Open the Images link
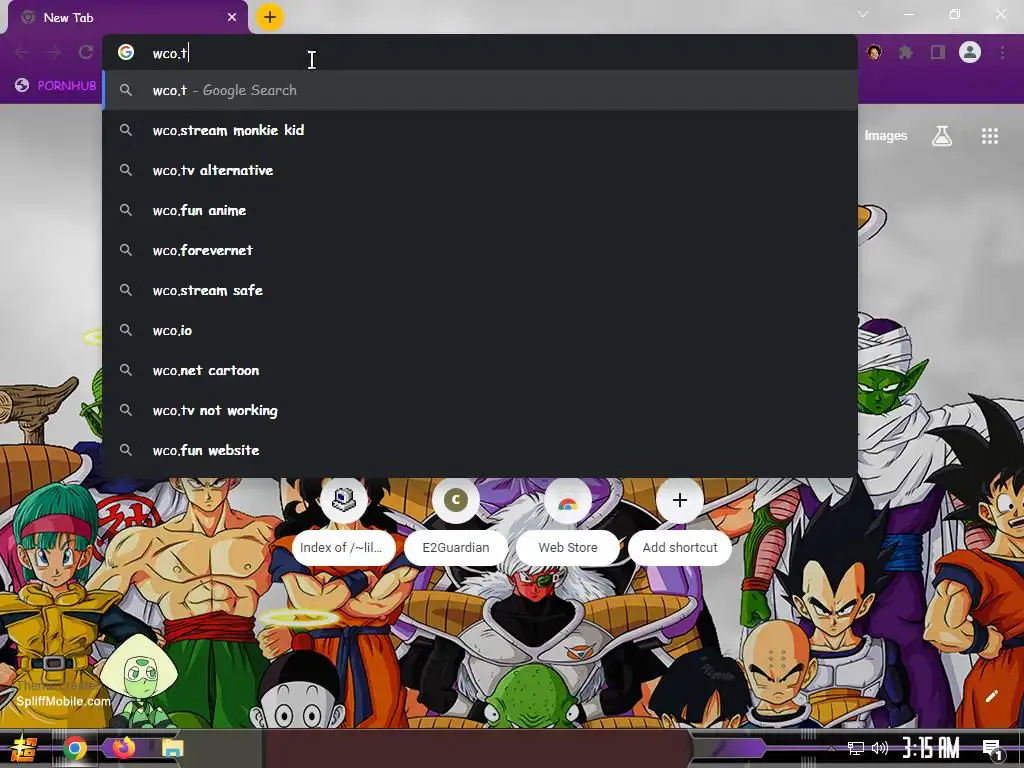 [886, 135]
